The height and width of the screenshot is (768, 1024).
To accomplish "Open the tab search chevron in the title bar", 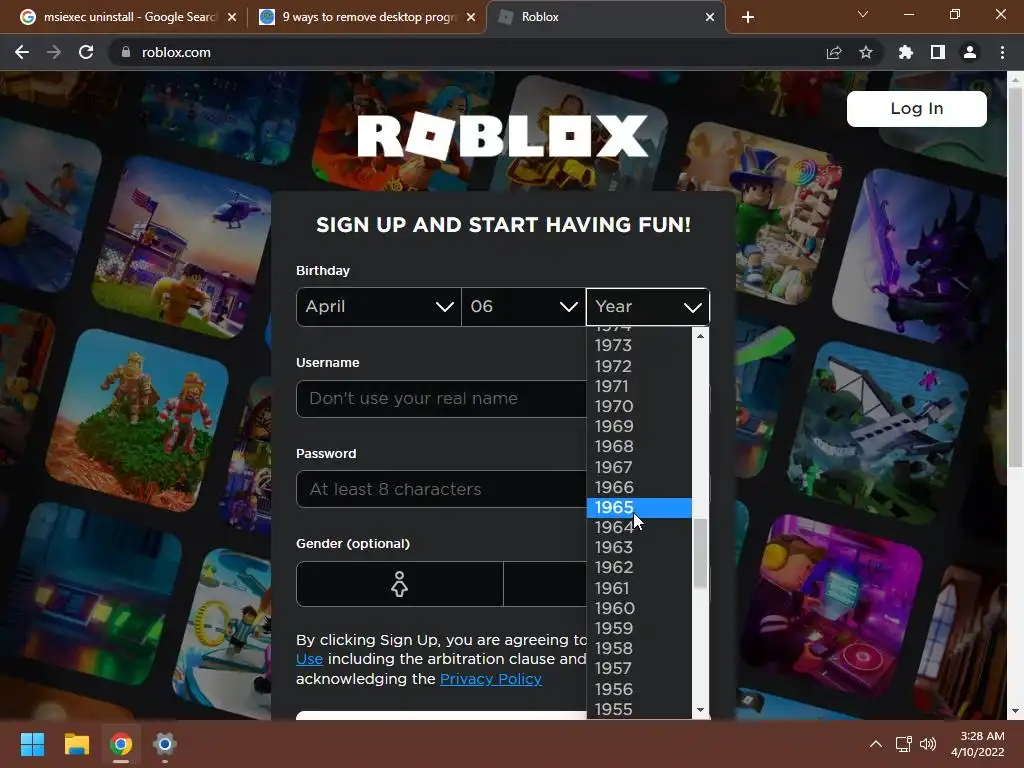I will [863, 14].
